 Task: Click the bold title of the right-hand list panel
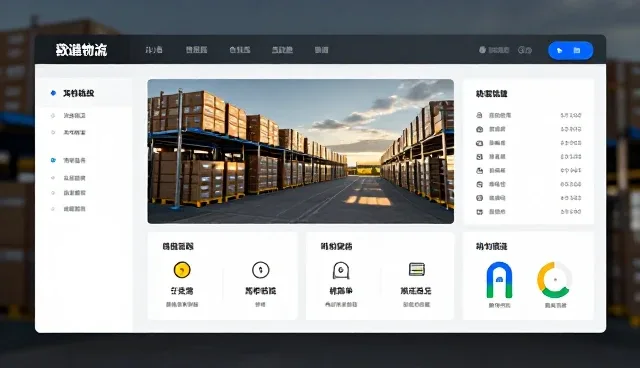pos(491,93)
